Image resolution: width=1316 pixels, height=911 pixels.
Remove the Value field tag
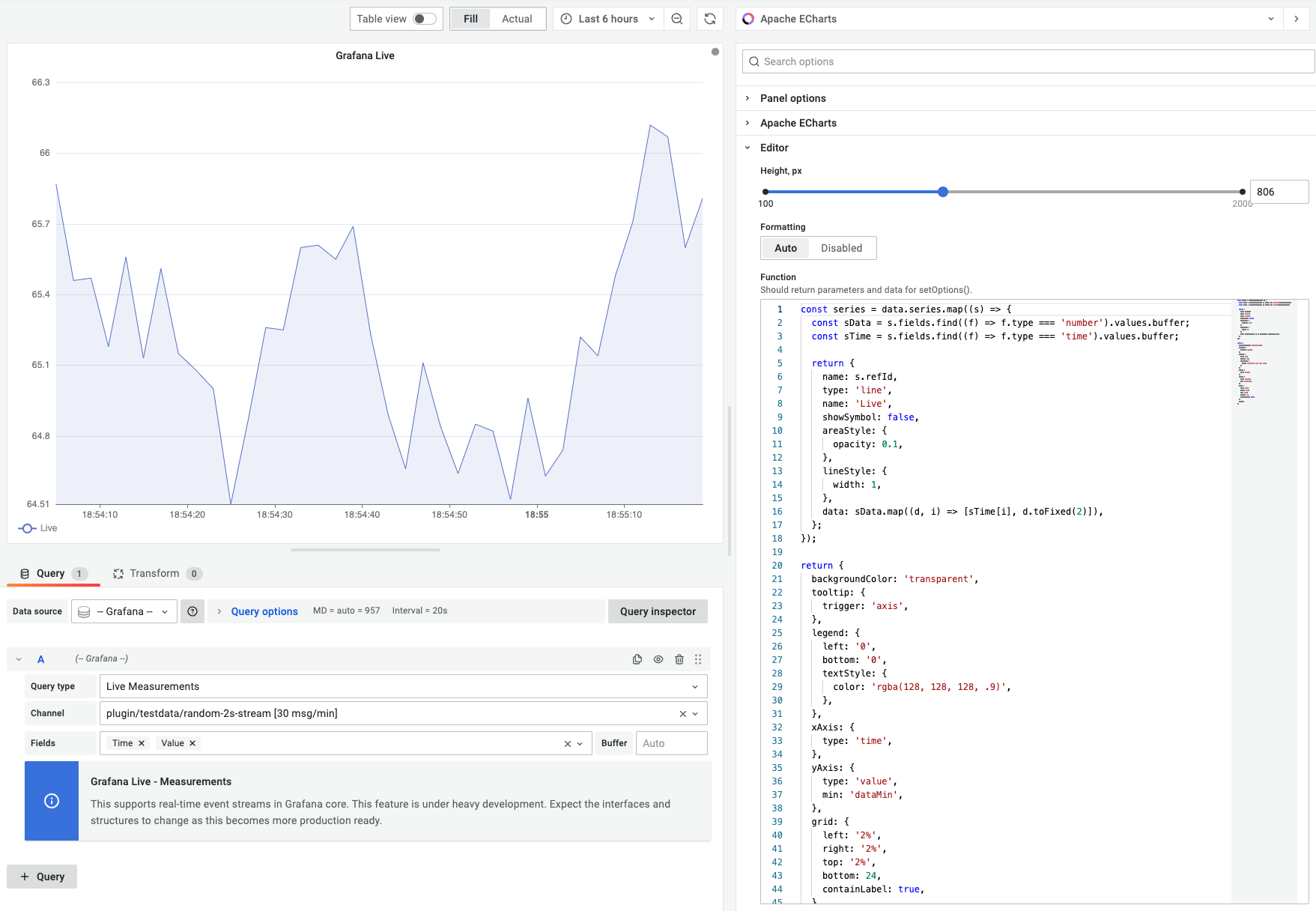tap(192, 743)
